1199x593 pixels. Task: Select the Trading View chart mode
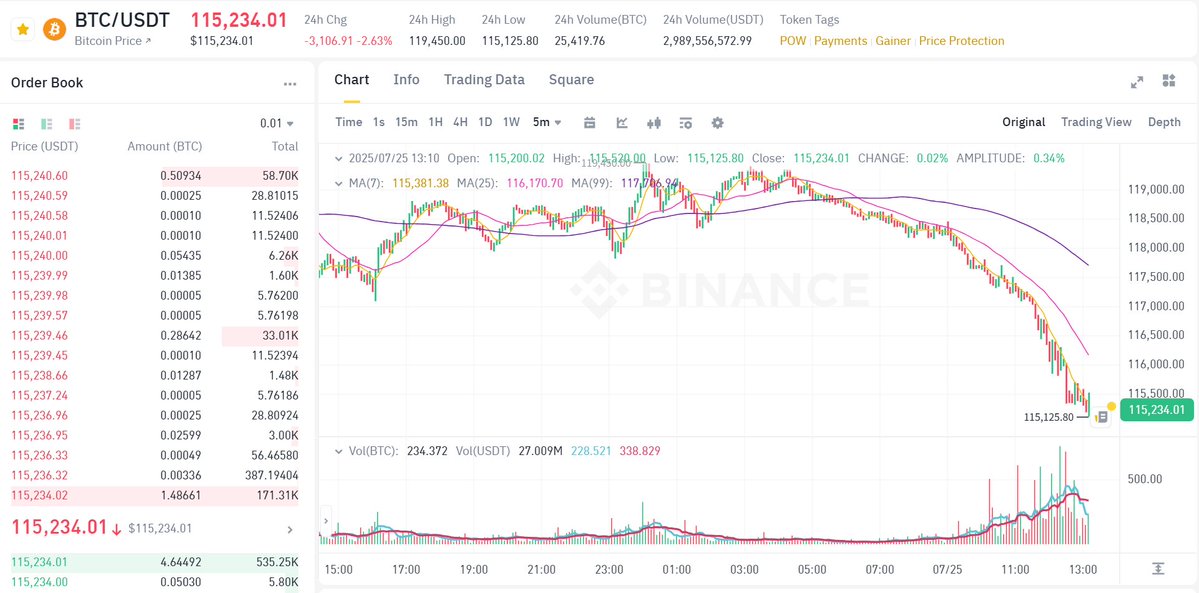click(1096, 122)
